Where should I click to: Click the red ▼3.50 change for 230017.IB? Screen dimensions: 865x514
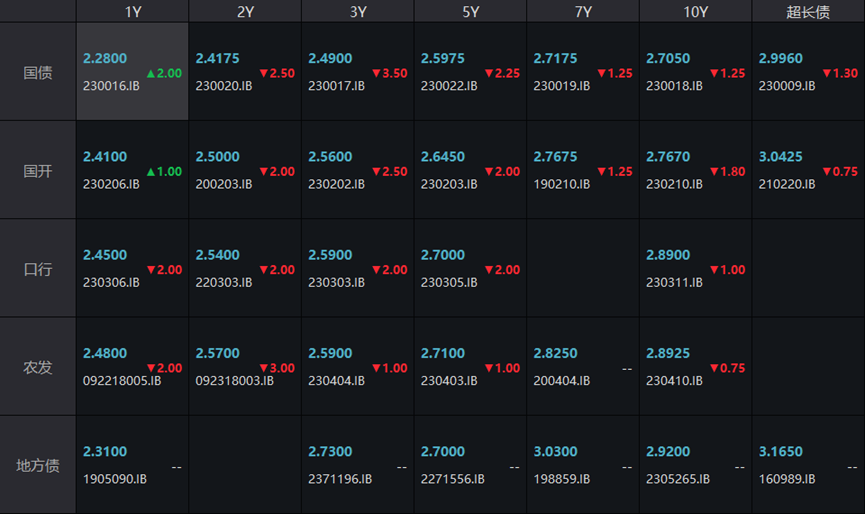[x=389, y=73]
